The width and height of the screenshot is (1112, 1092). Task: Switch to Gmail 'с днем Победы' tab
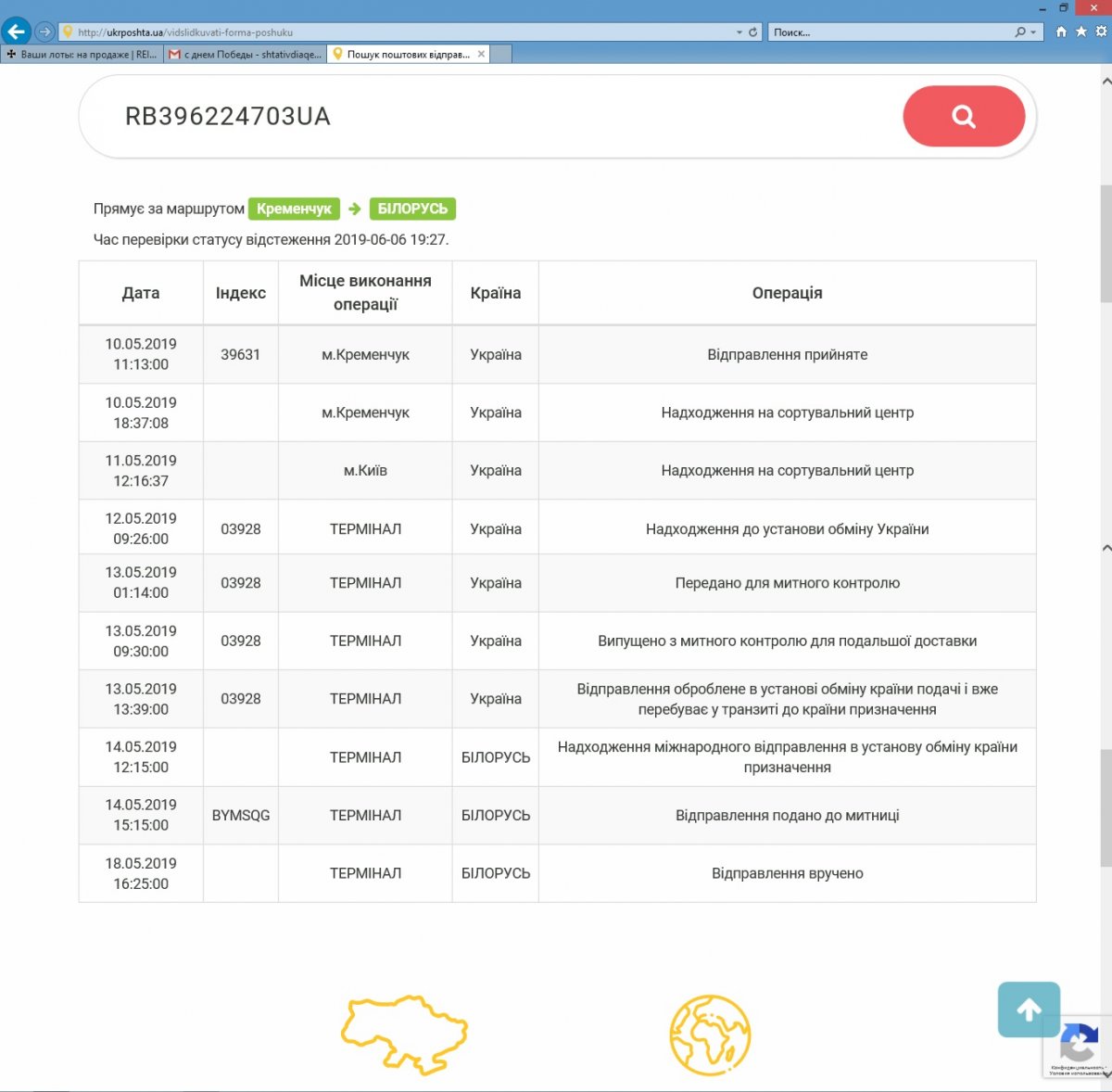[246, 55]
